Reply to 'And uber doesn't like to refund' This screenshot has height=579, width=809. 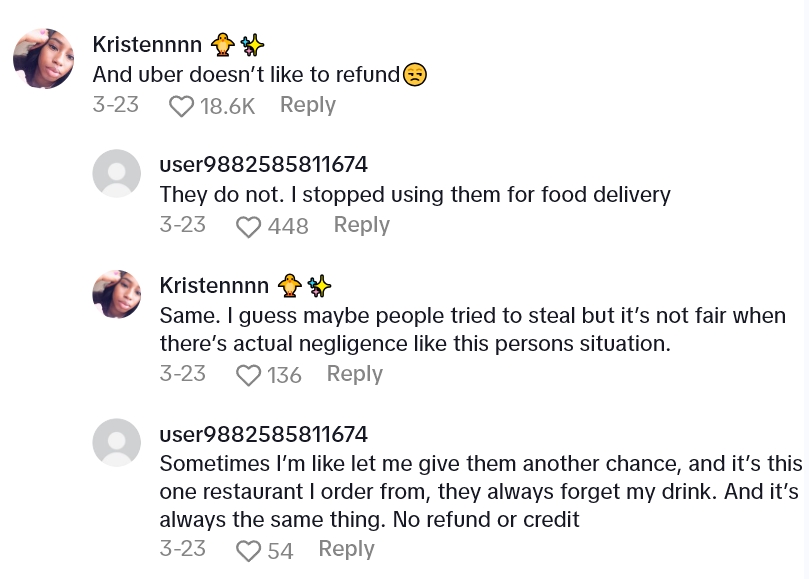(307, 105)
